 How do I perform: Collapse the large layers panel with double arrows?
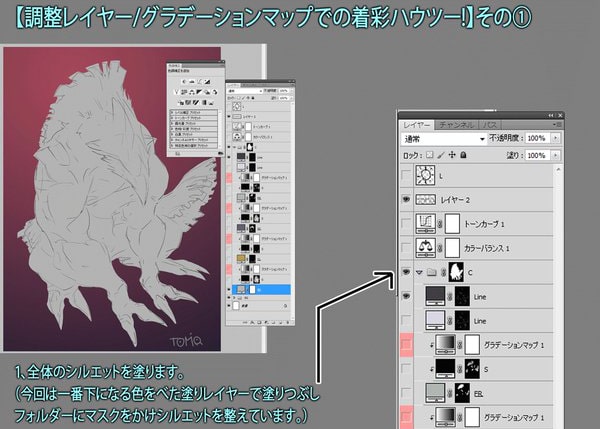[x=551, y=115]
